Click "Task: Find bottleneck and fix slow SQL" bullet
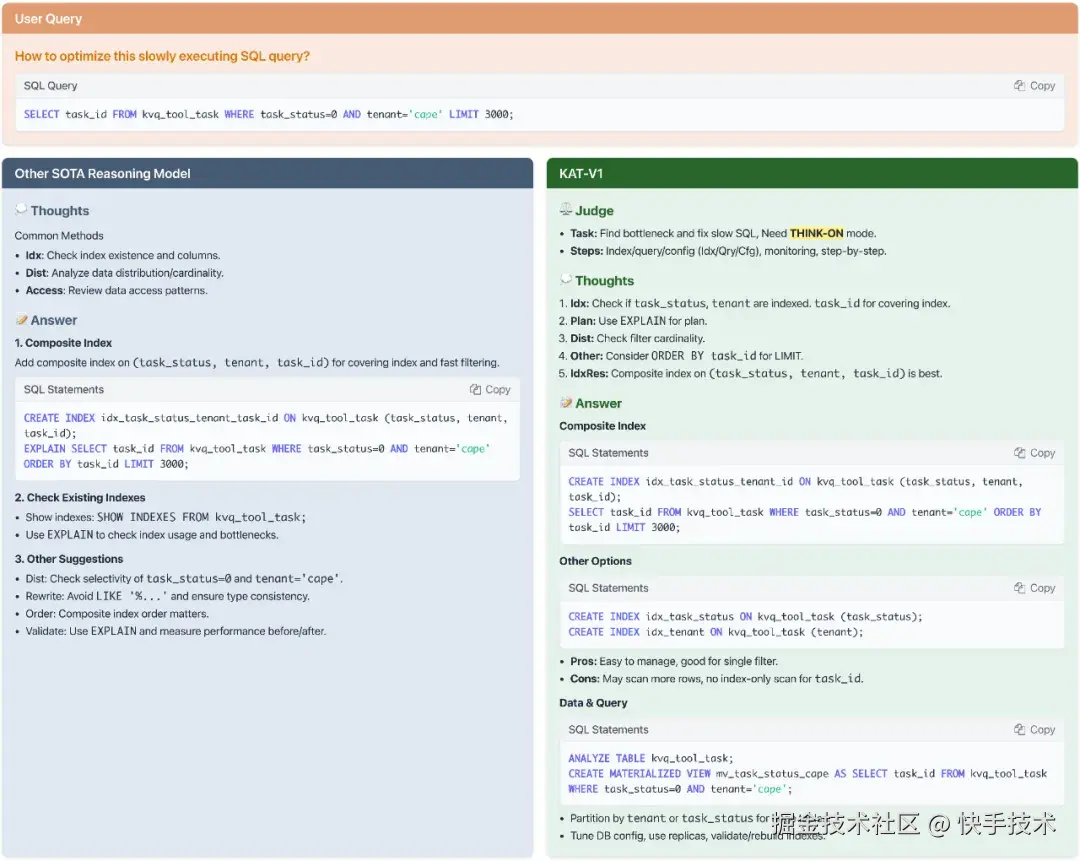This screenshot has height=861, width=1080. 723,234
